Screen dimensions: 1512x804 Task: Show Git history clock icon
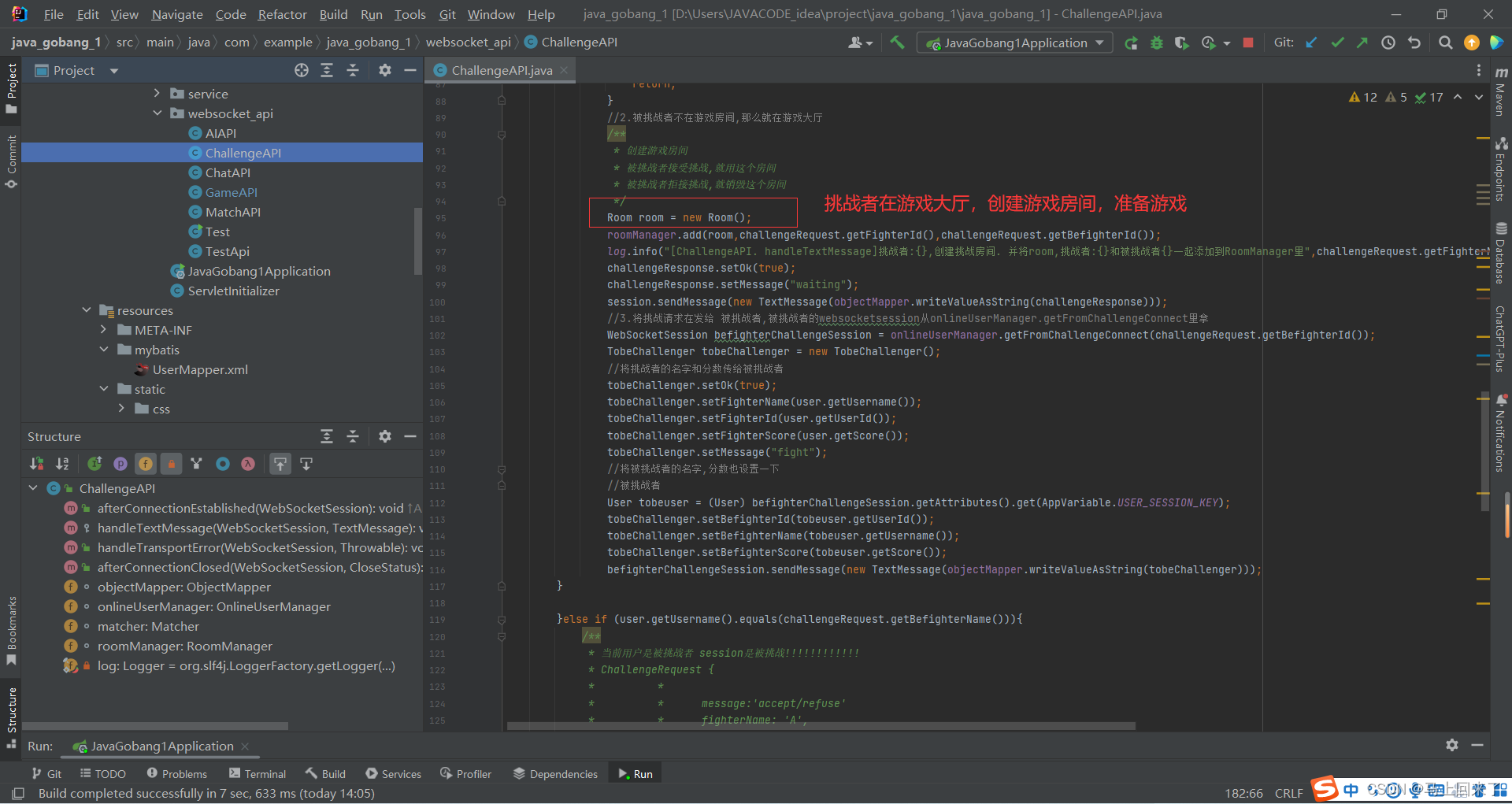tap(1388, 43)
